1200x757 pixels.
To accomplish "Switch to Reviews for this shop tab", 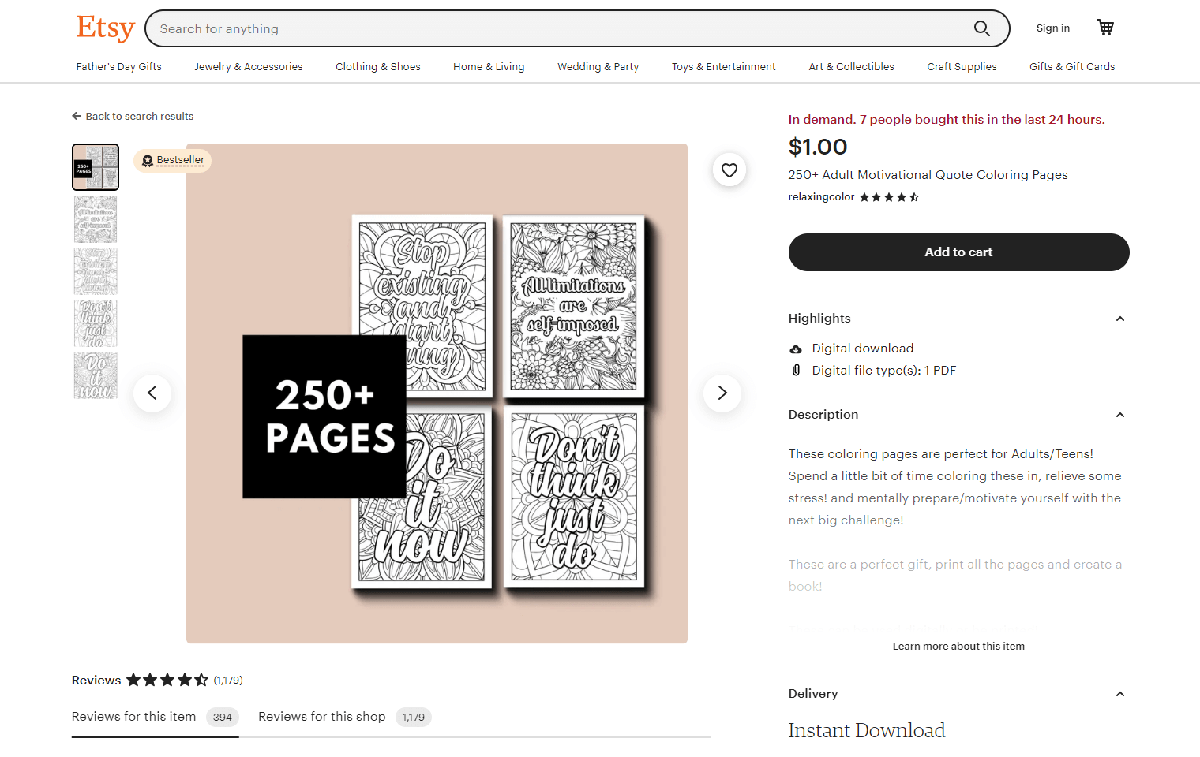I will click(x=322, y=717).
